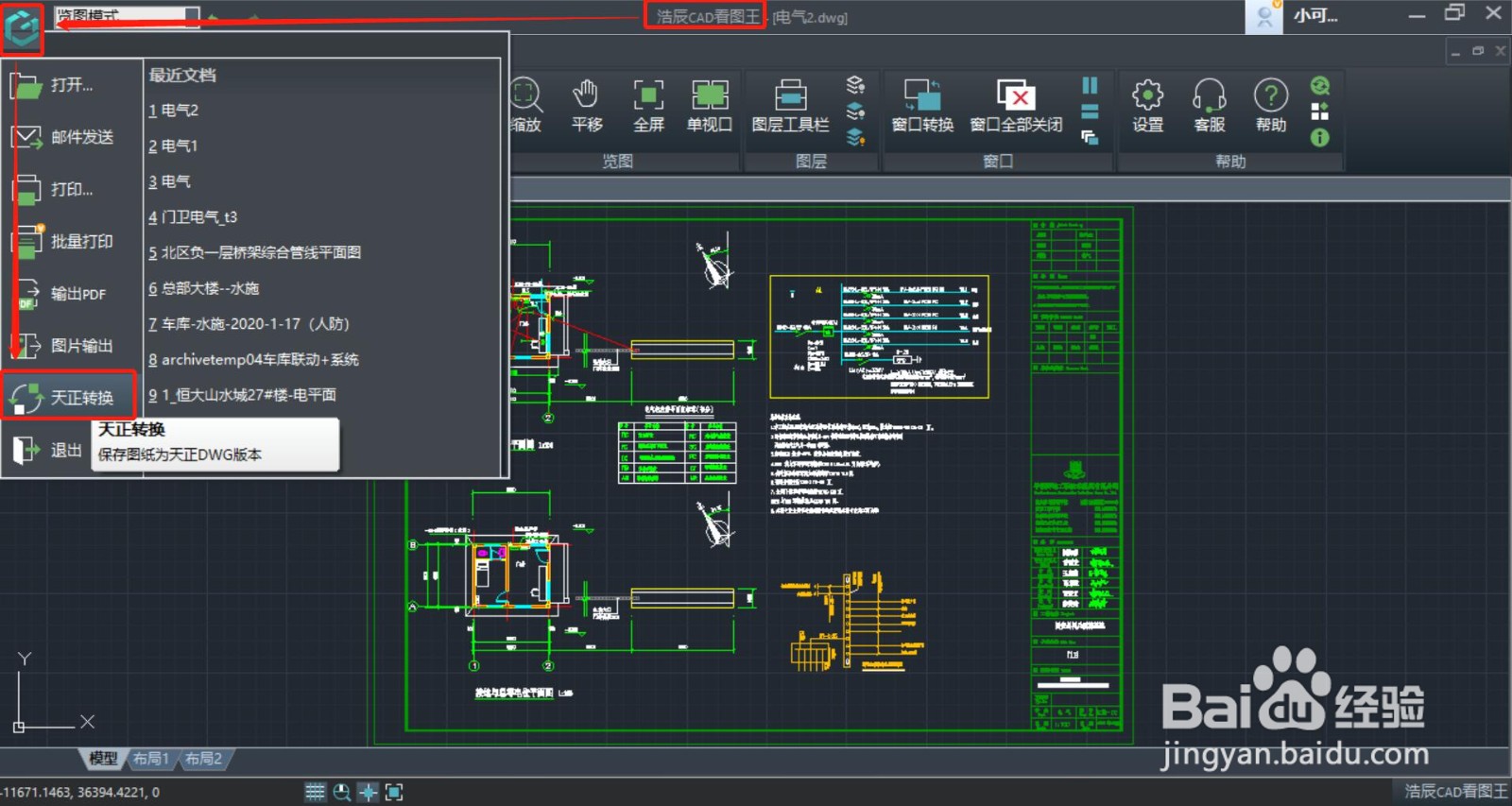Open recent document 1 电气2
The width and height of the screenshot is (1512, 806).
tap(173, 111)
